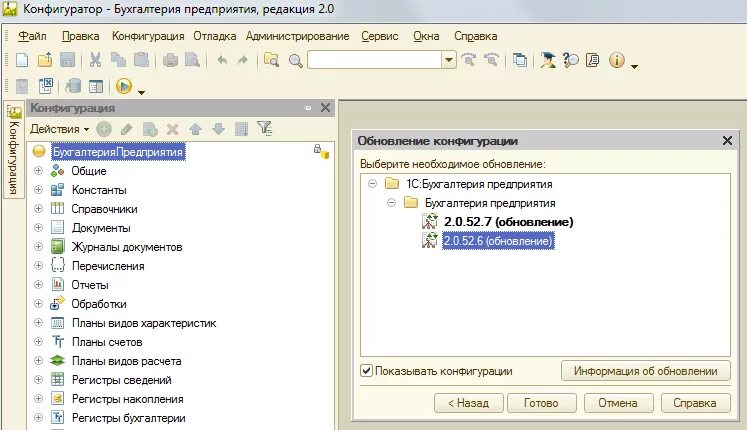The width and height of the screenshot is (747, 430).
Task: Open the Правка menu
Action: pyautogui.click(x=81, y=36)
